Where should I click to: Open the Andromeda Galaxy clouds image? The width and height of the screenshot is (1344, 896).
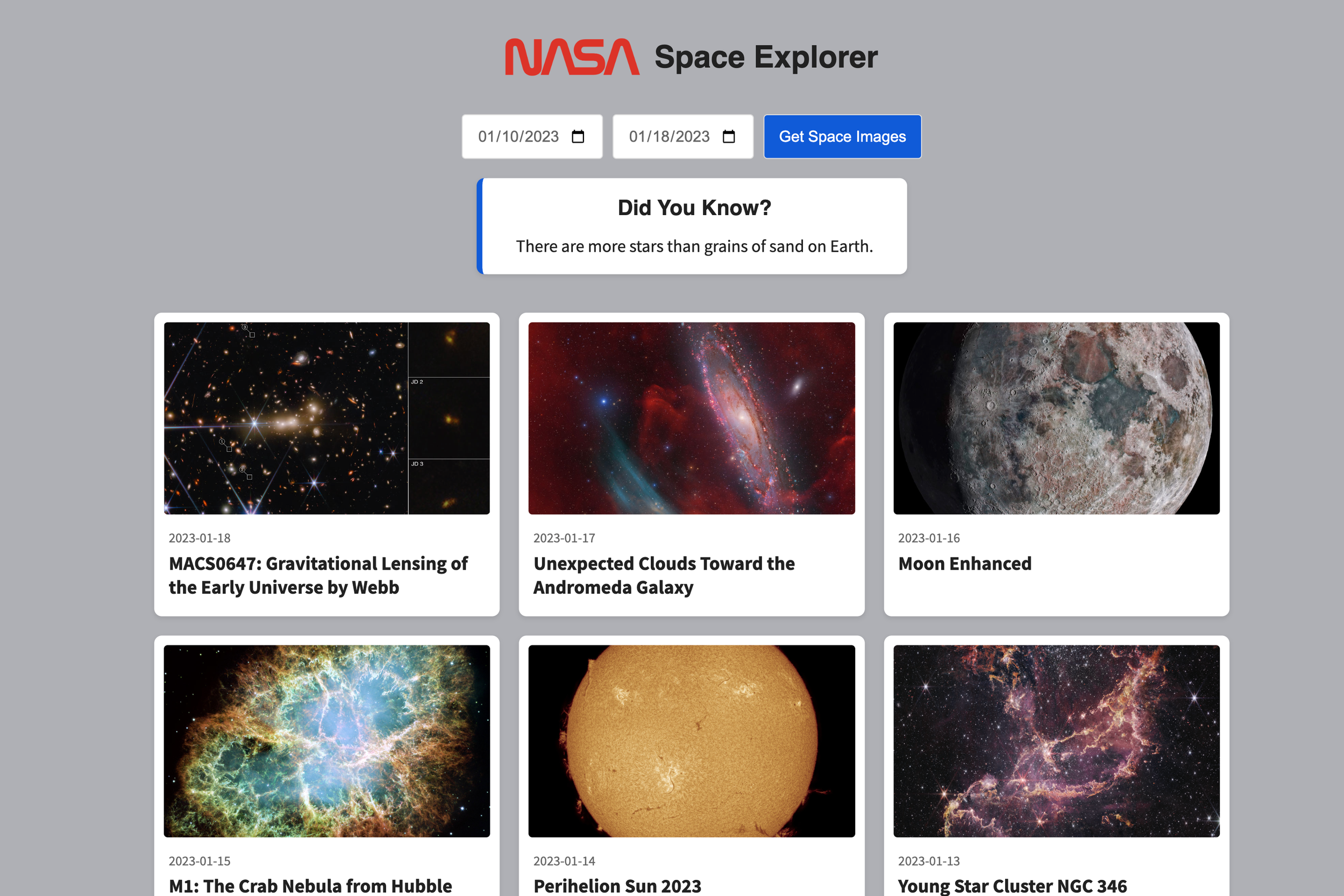pos(692,418)
